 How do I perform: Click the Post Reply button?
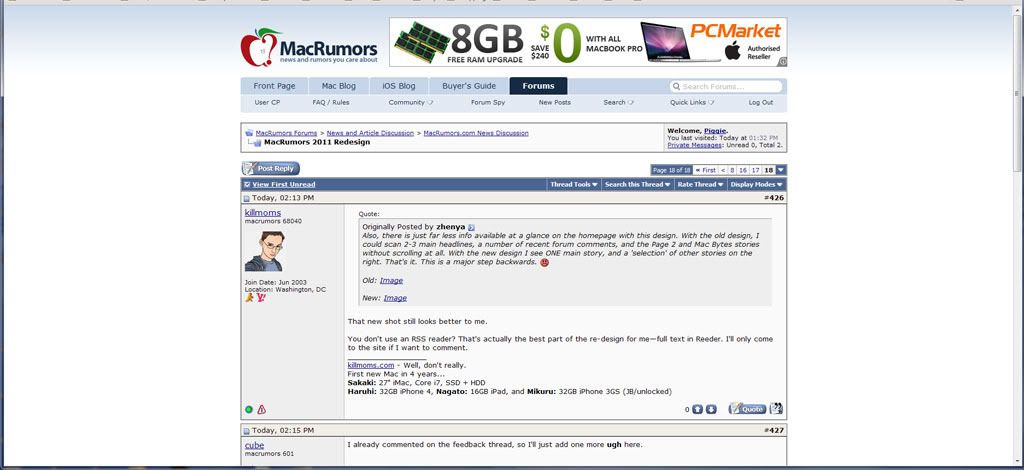pyautogui.click(x=270, y=168)
